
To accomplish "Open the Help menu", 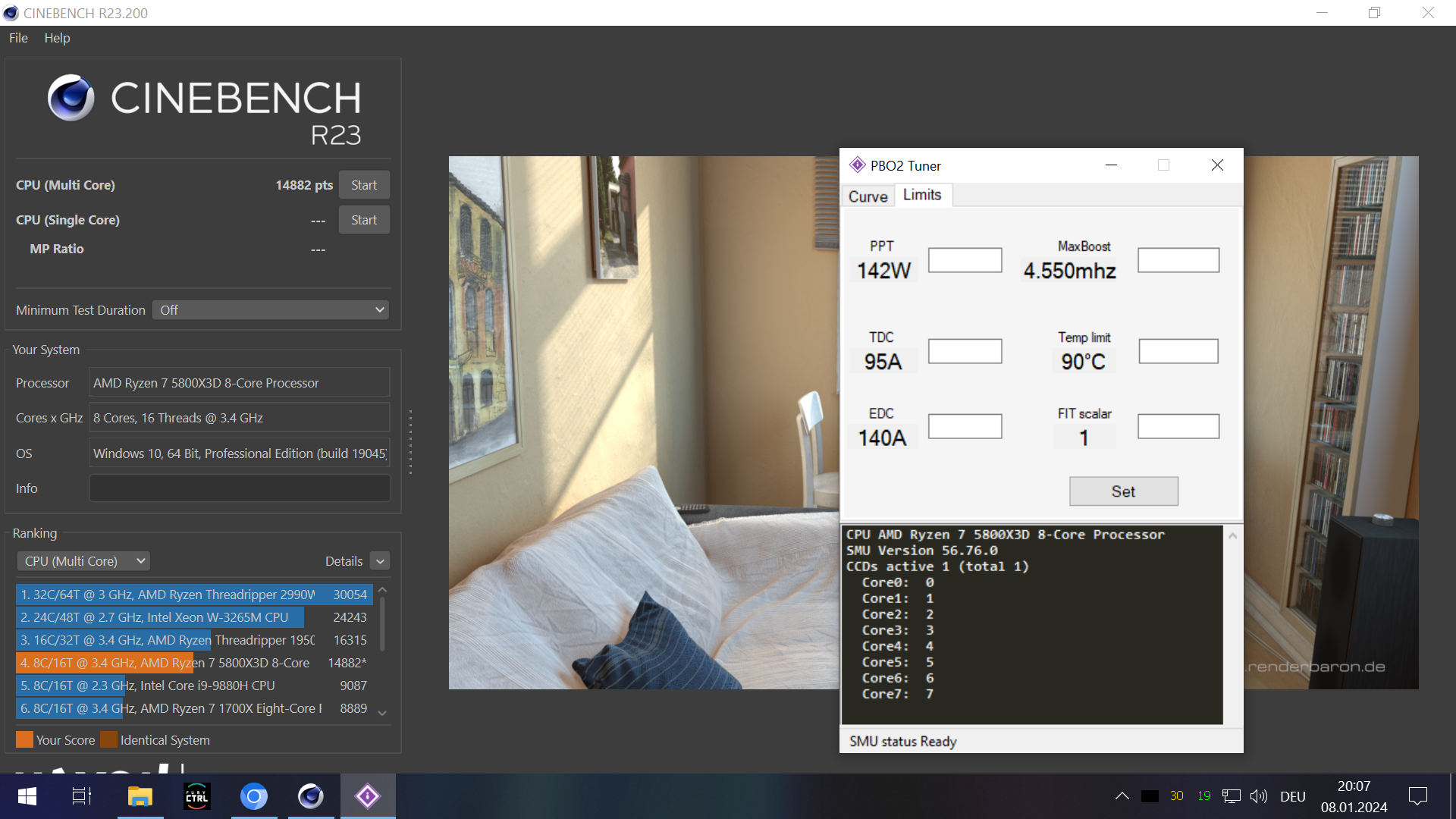I will pos(57,38).
